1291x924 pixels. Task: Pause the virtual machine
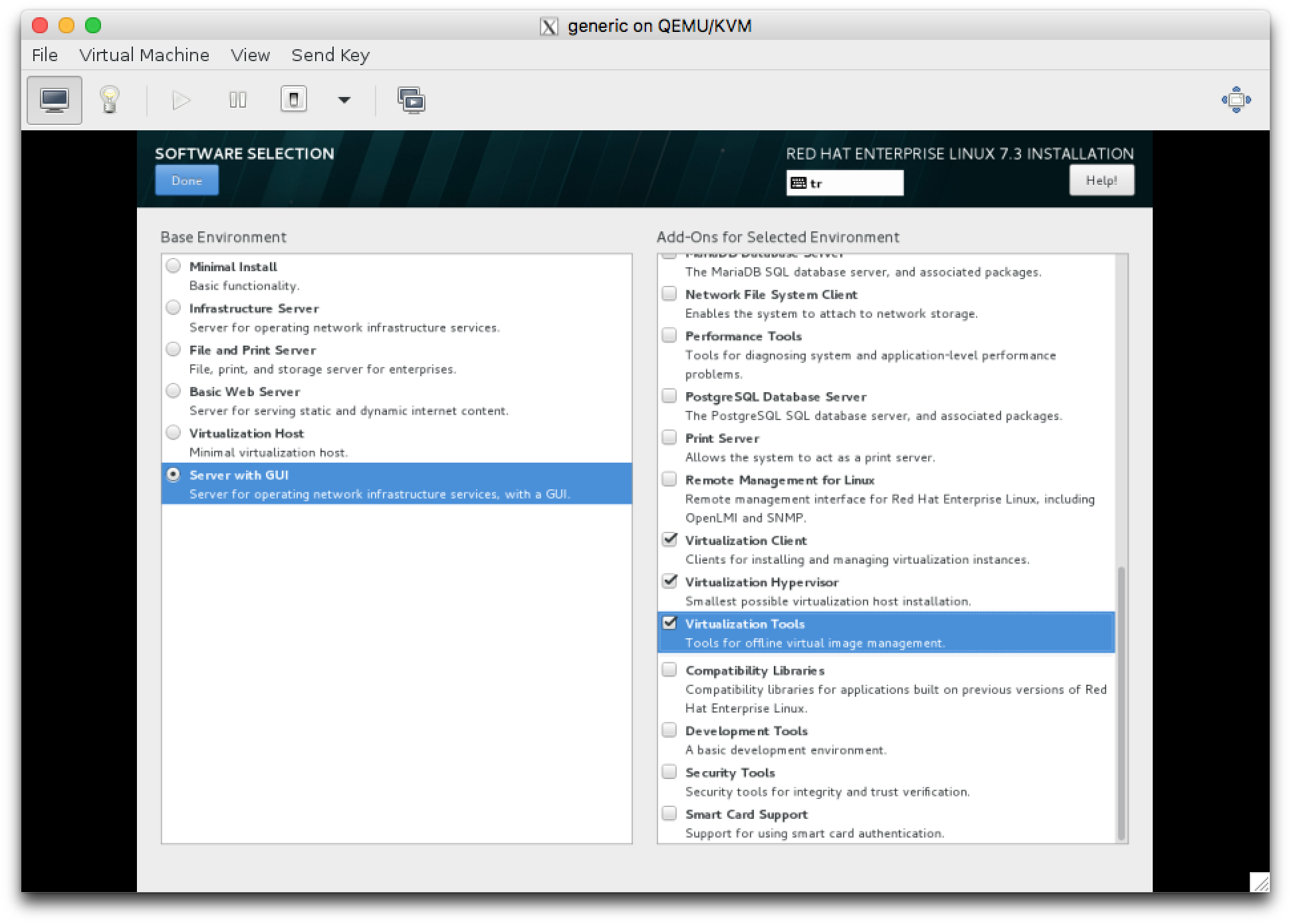click(x=237, y=100)
